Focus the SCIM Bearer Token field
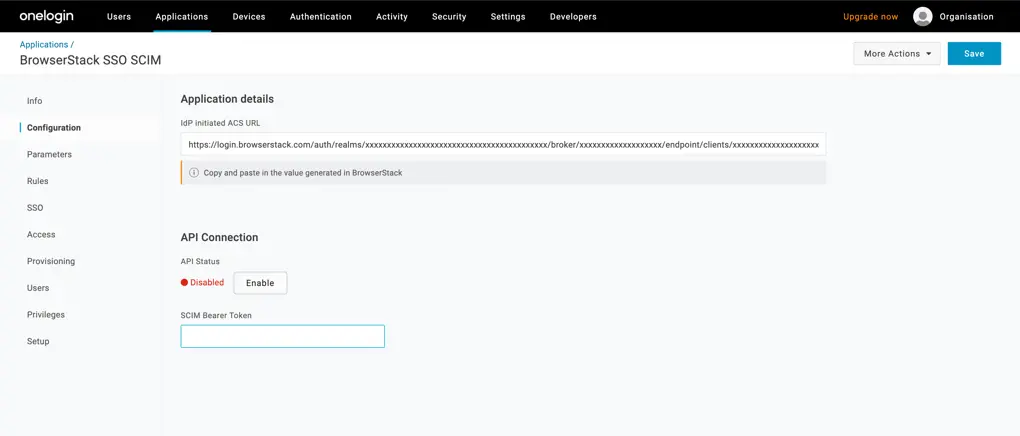The image size is (1020, 436). (x=282, y=337)
